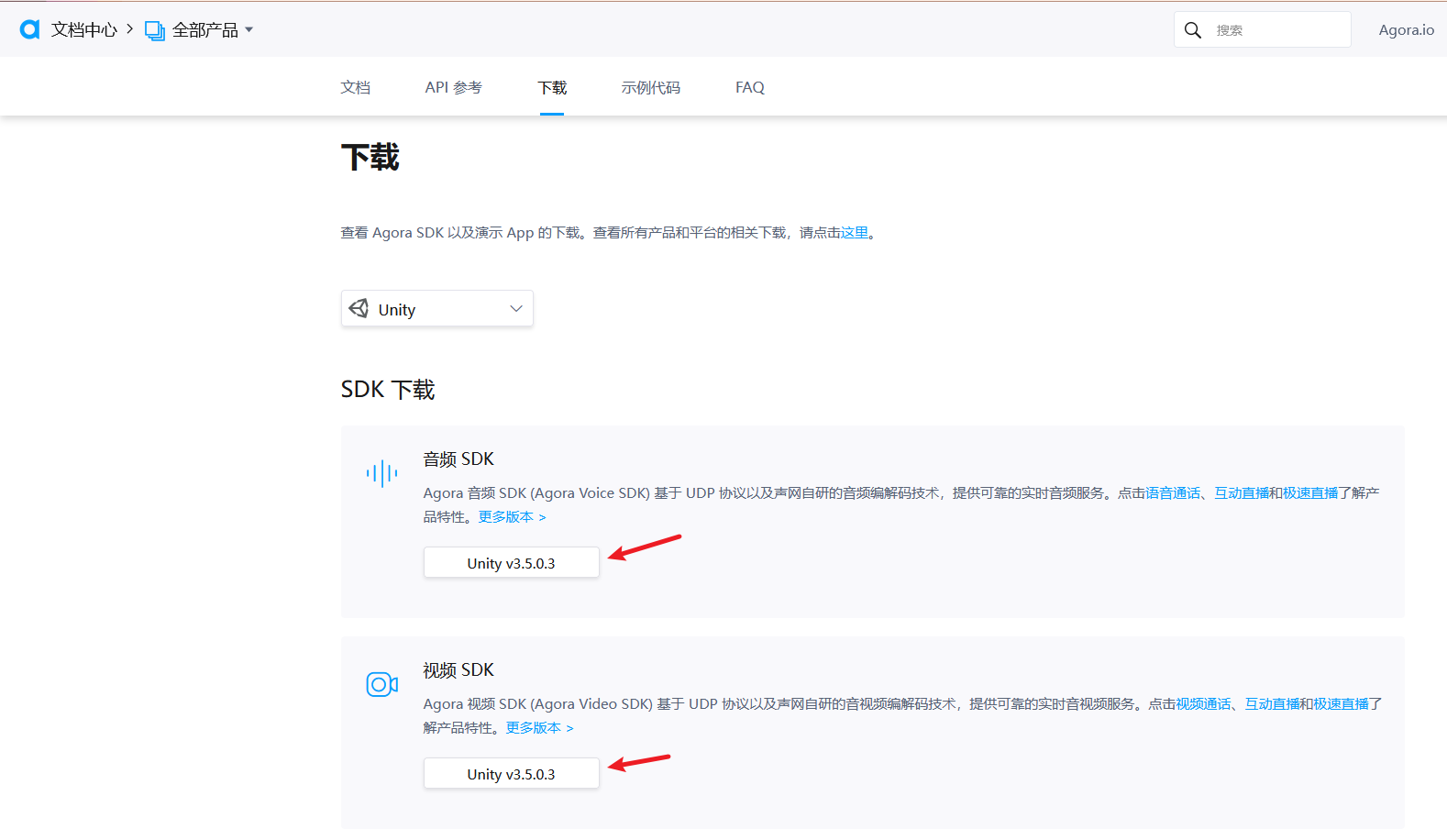Open the Agora.io link
The image size is (1447, 840).
tap(1406, 30)
